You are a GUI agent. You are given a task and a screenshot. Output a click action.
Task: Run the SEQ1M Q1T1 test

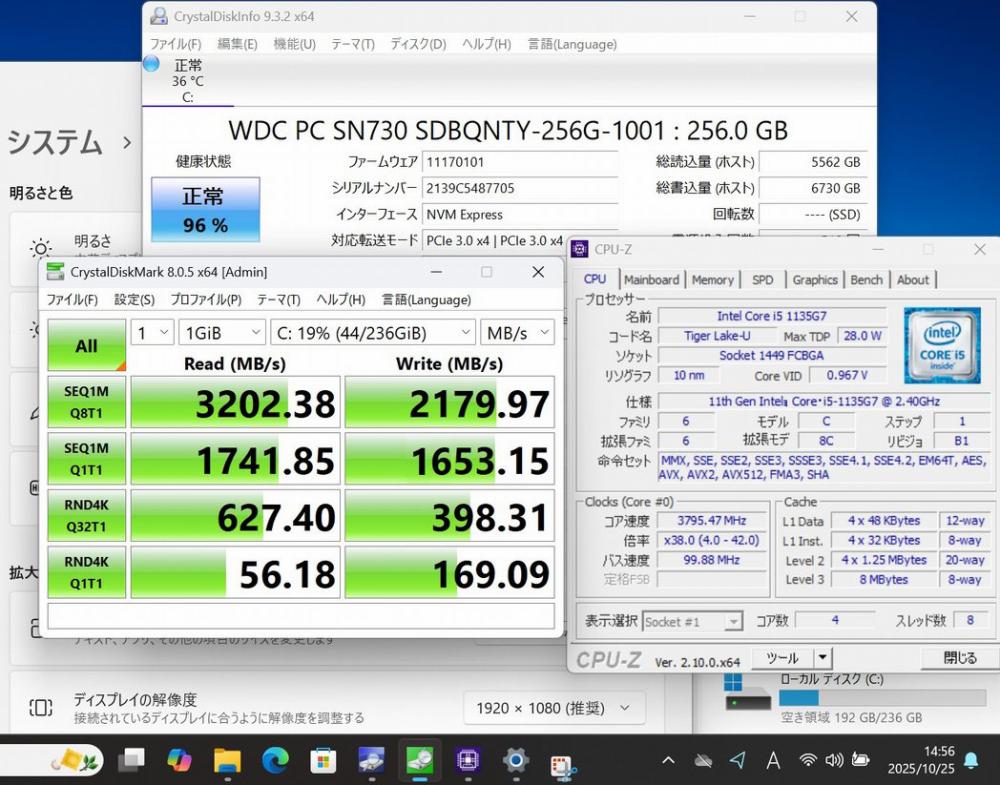(x=87, y=459)
